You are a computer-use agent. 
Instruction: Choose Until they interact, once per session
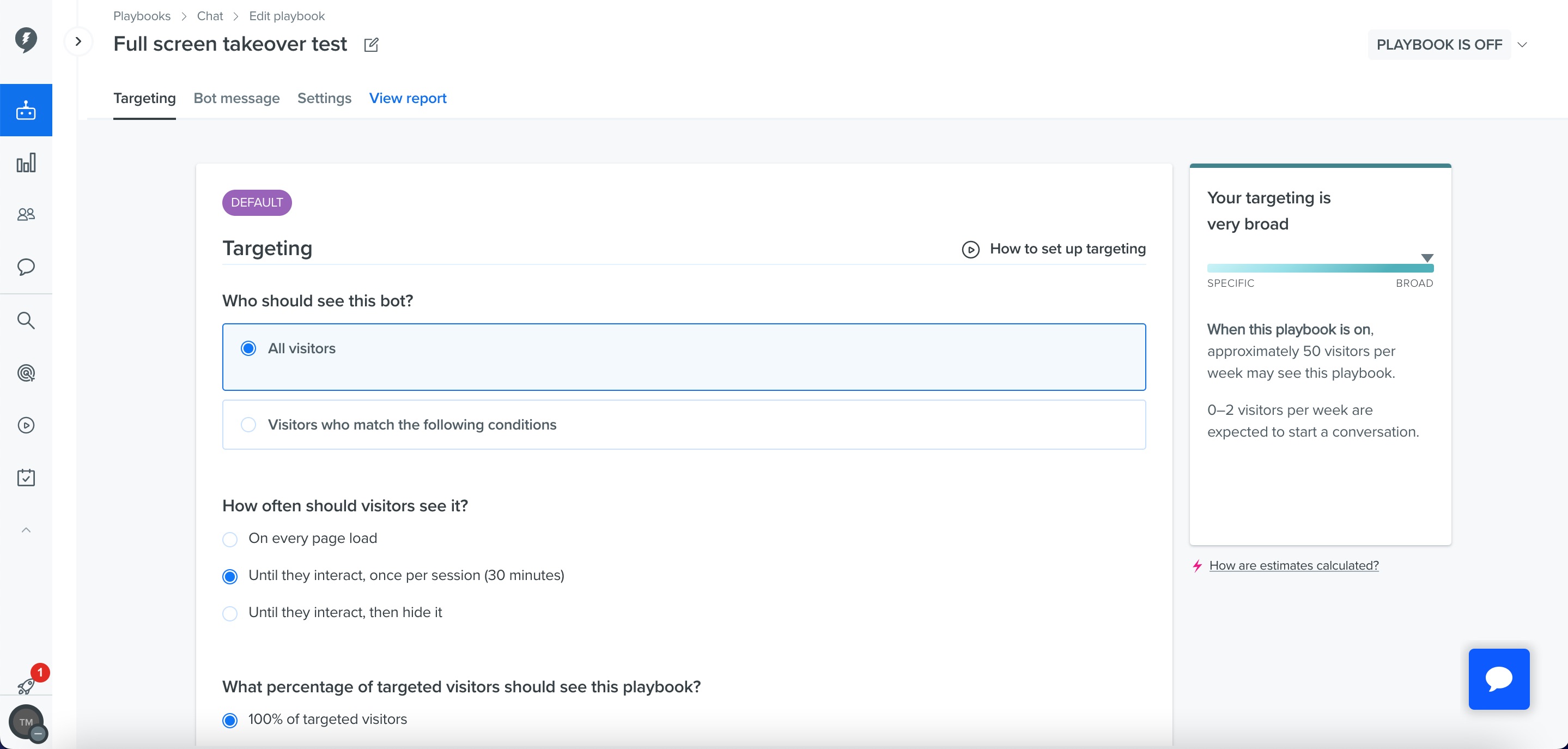pyautogui.click(x=229, y=577)
